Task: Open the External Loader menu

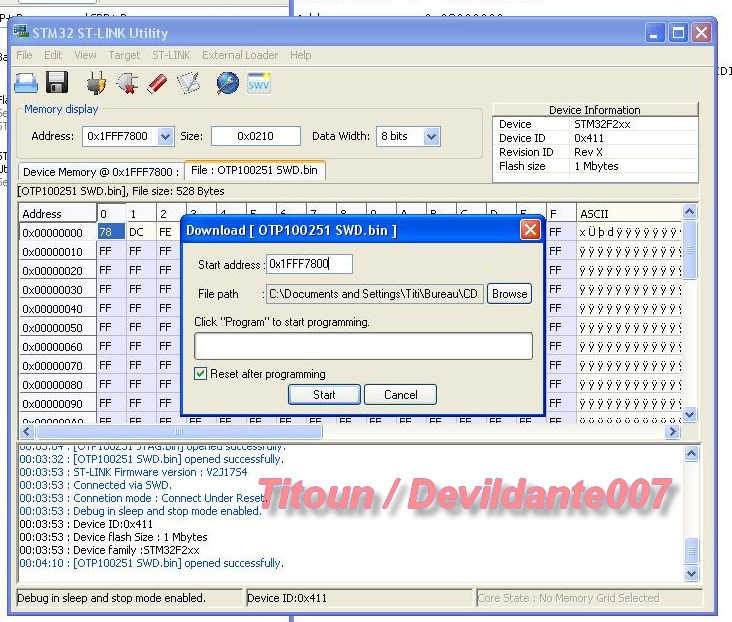Action: pos(240,55)
